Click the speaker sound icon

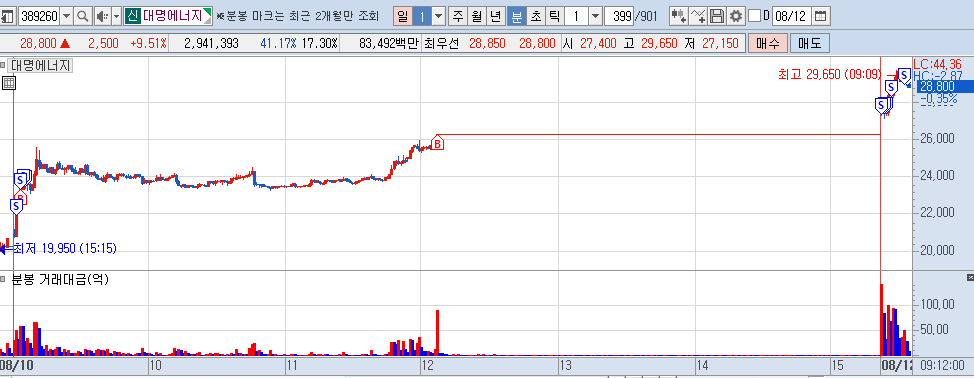pos(102,16)
